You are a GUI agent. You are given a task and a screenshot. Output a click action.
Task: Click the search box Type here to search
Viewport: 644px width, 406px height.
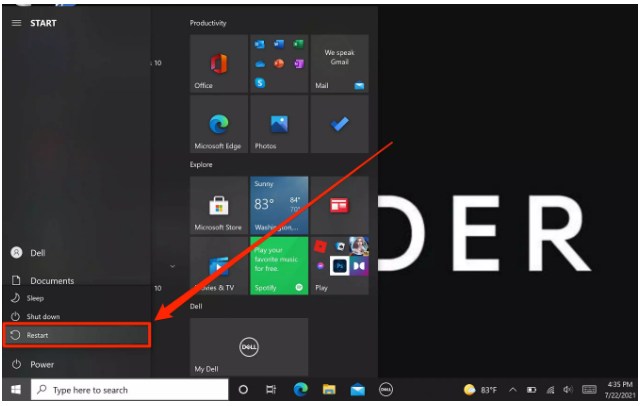click(130, 390)
